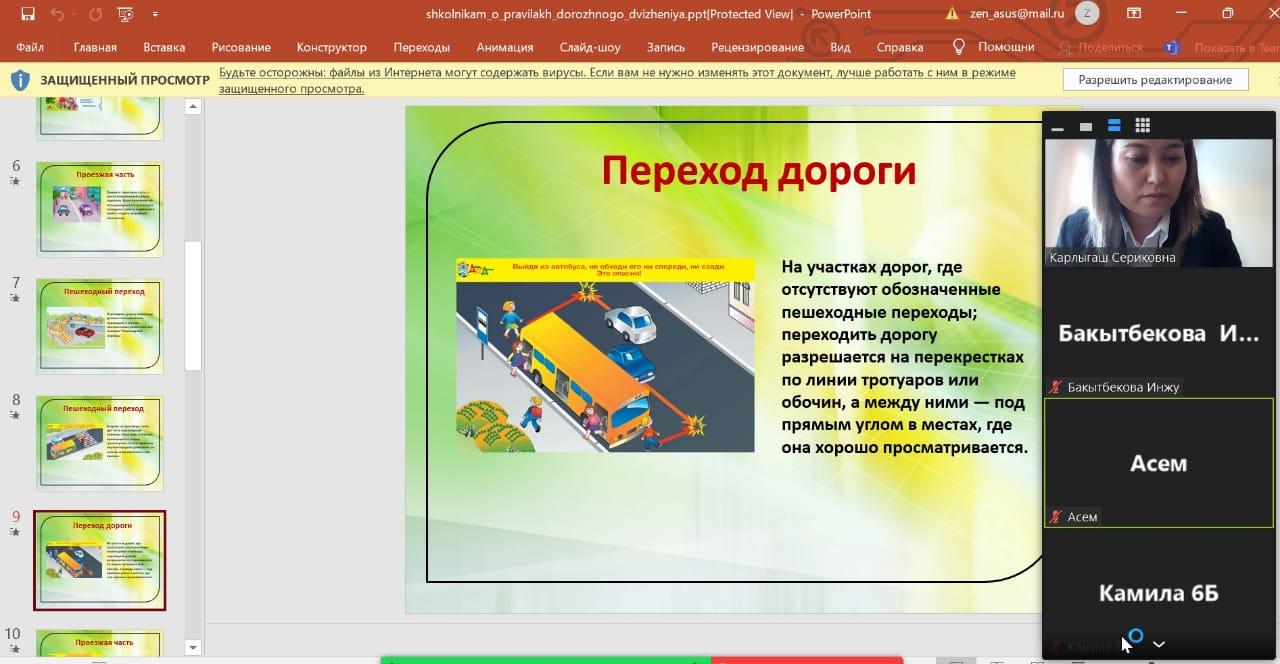Click the slide panel vertical scrollbar thumb
This screenshot has width=1280, height=664.
194,306
